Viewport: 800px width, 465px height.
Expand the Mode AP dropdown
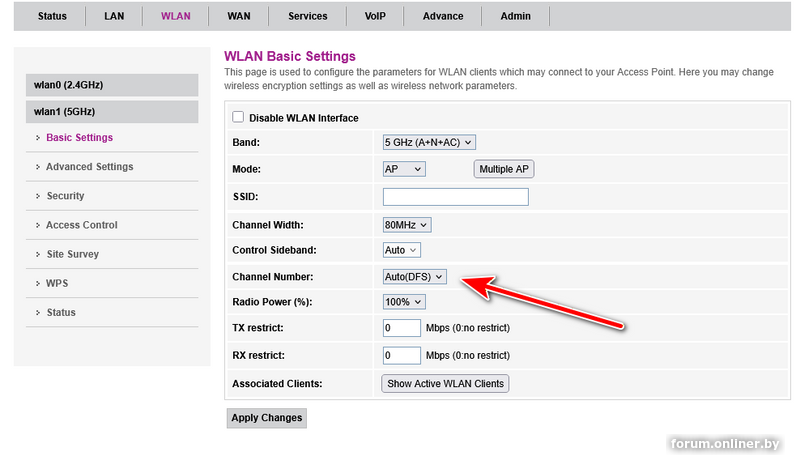[404, 169]
